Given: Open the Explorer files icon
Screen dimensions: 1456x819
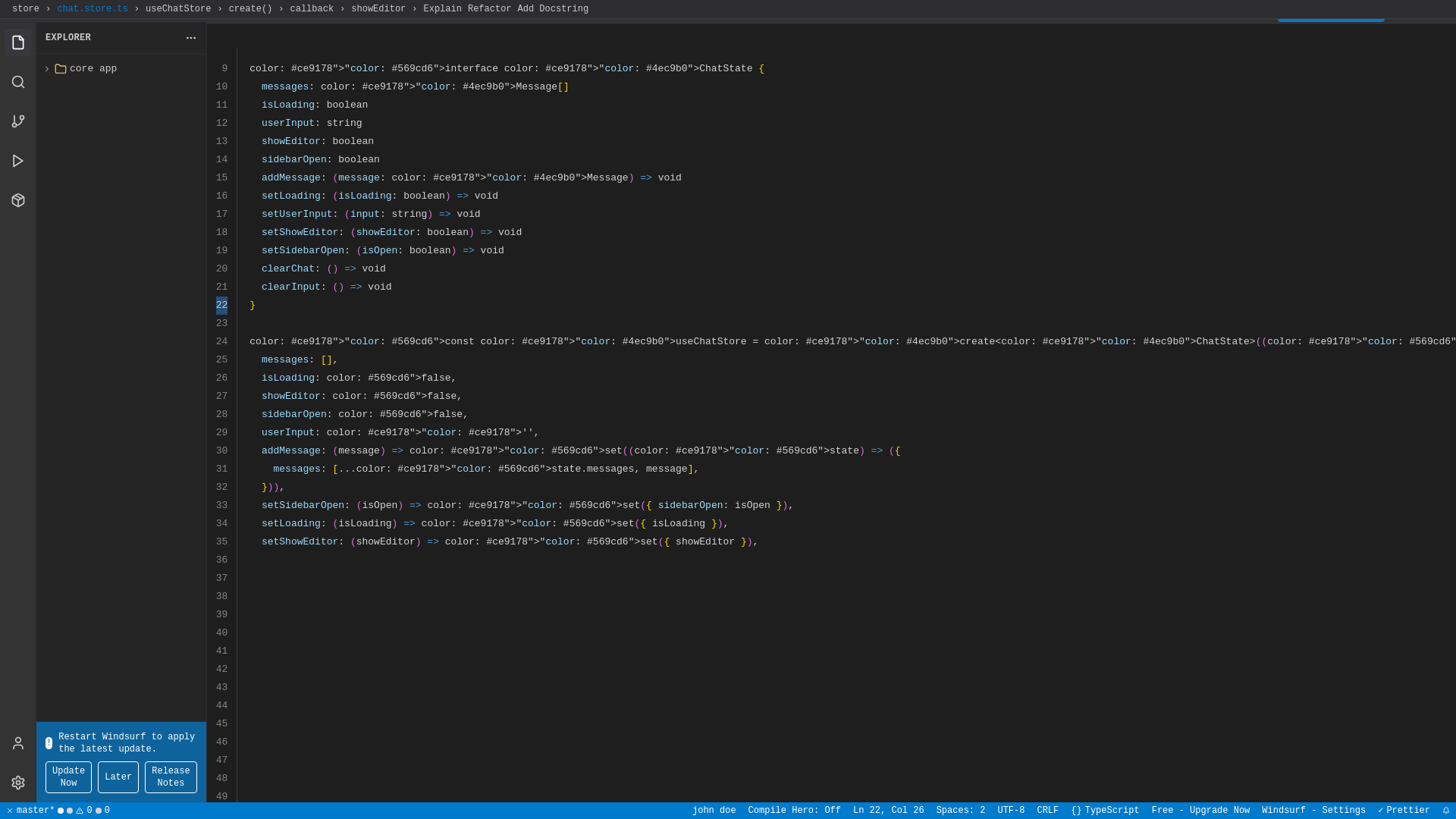Looking at the screenshot, I should point(18,42).
